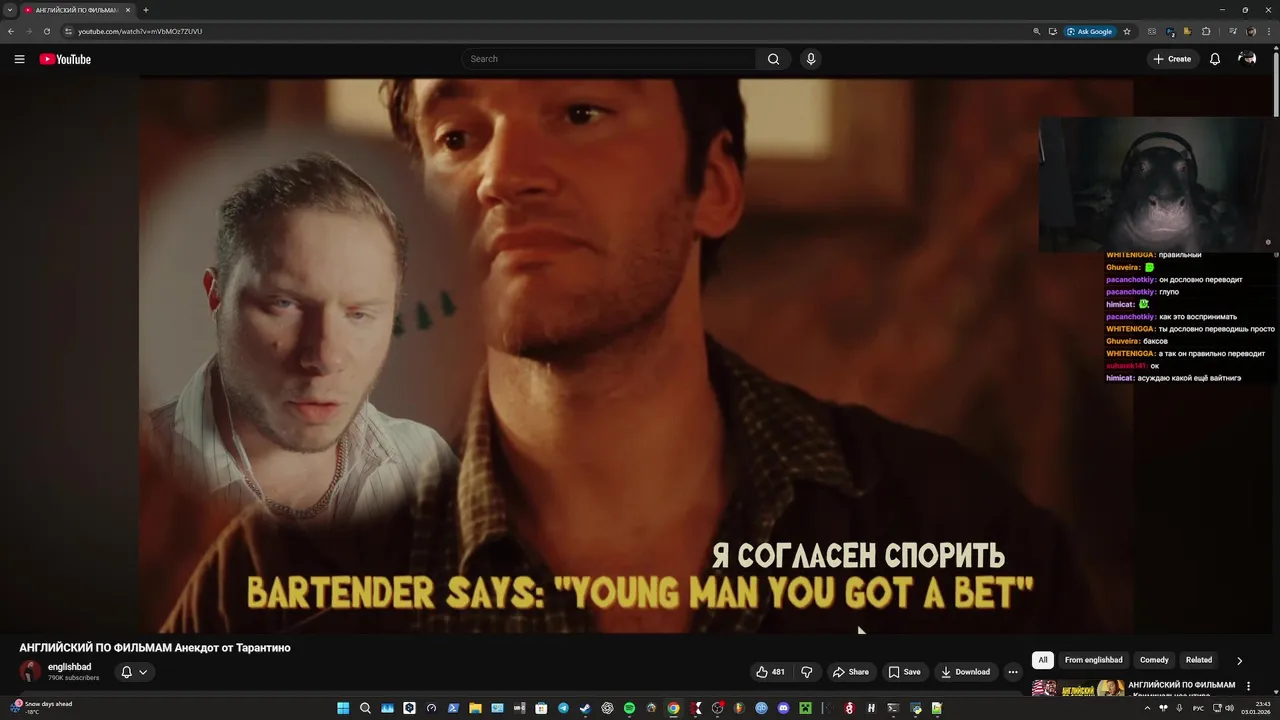The width and height of the screenshot is (1280, 720).
Task: Open the englishbad channel name link
Action: [69, 667]
